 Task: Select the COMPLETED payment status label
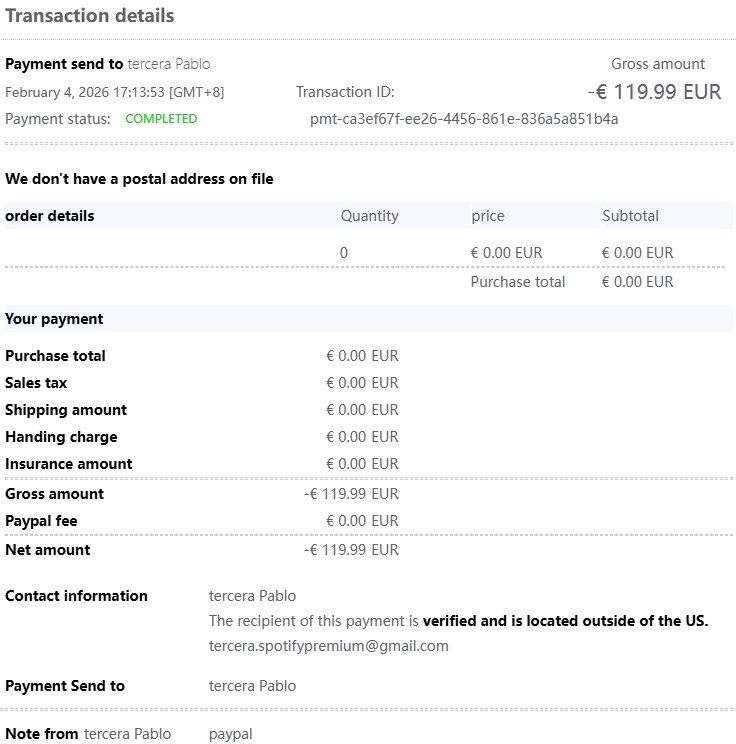pyautogui.click(x=161, y=119)
